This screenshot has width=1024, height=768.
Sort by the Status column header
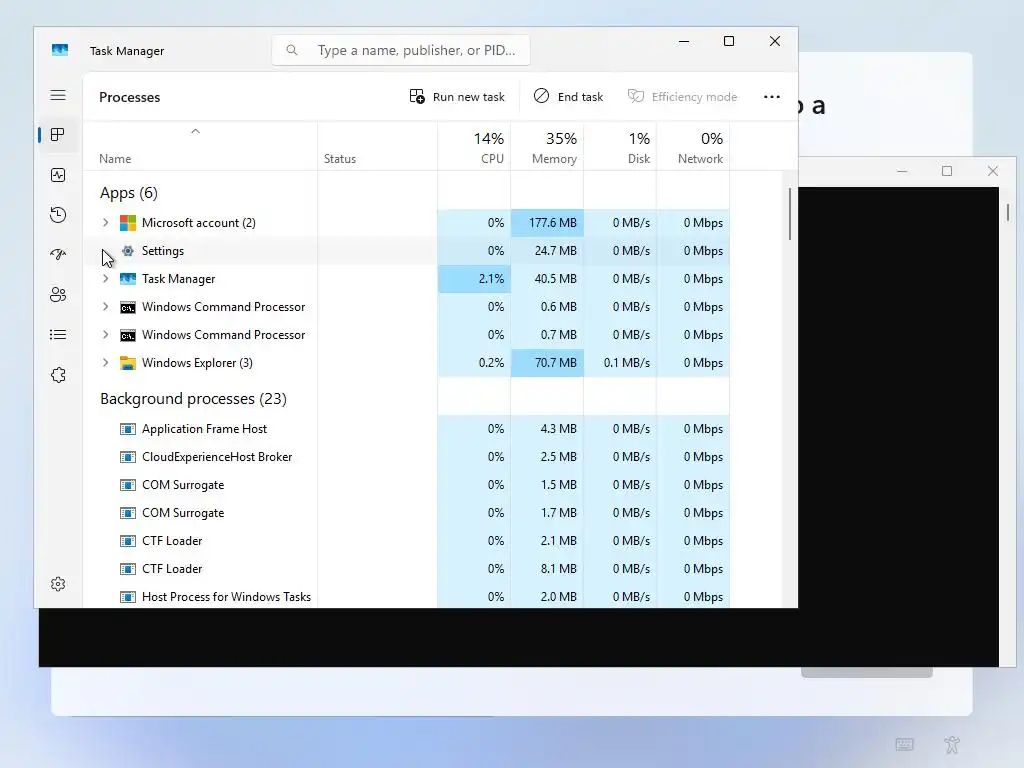click(377, 148)
